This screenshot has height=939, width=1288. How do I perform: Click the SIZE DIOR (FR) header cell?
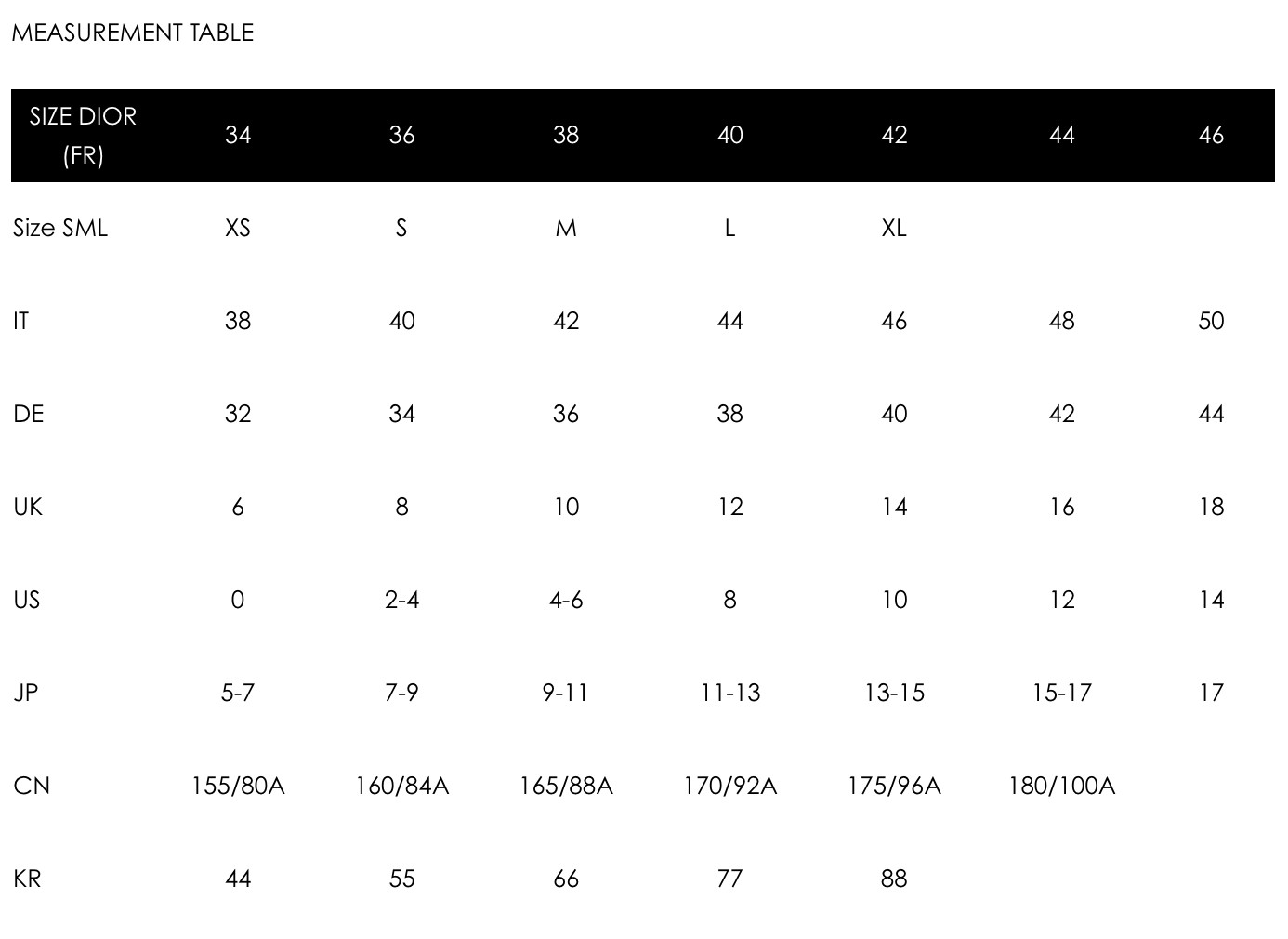point(83,136)
